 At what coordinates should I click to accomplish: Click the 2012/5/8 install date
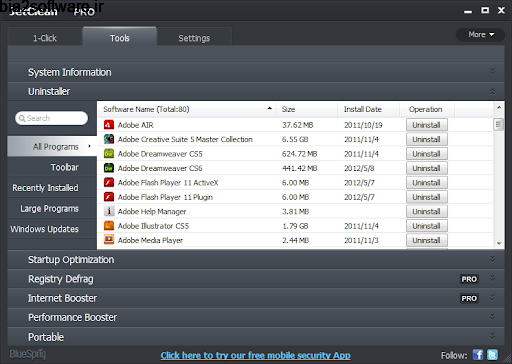(359, 168)
